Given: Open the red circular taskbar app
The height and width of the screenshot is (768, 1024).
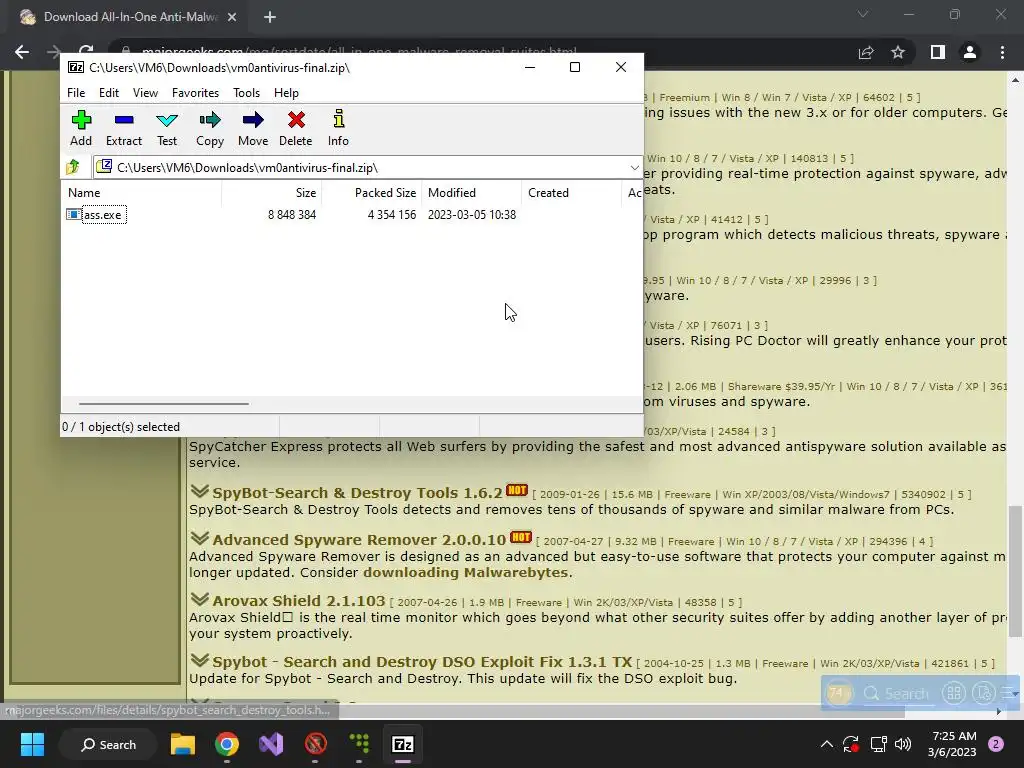Looking at the screenshot, I should coord(315,744).
